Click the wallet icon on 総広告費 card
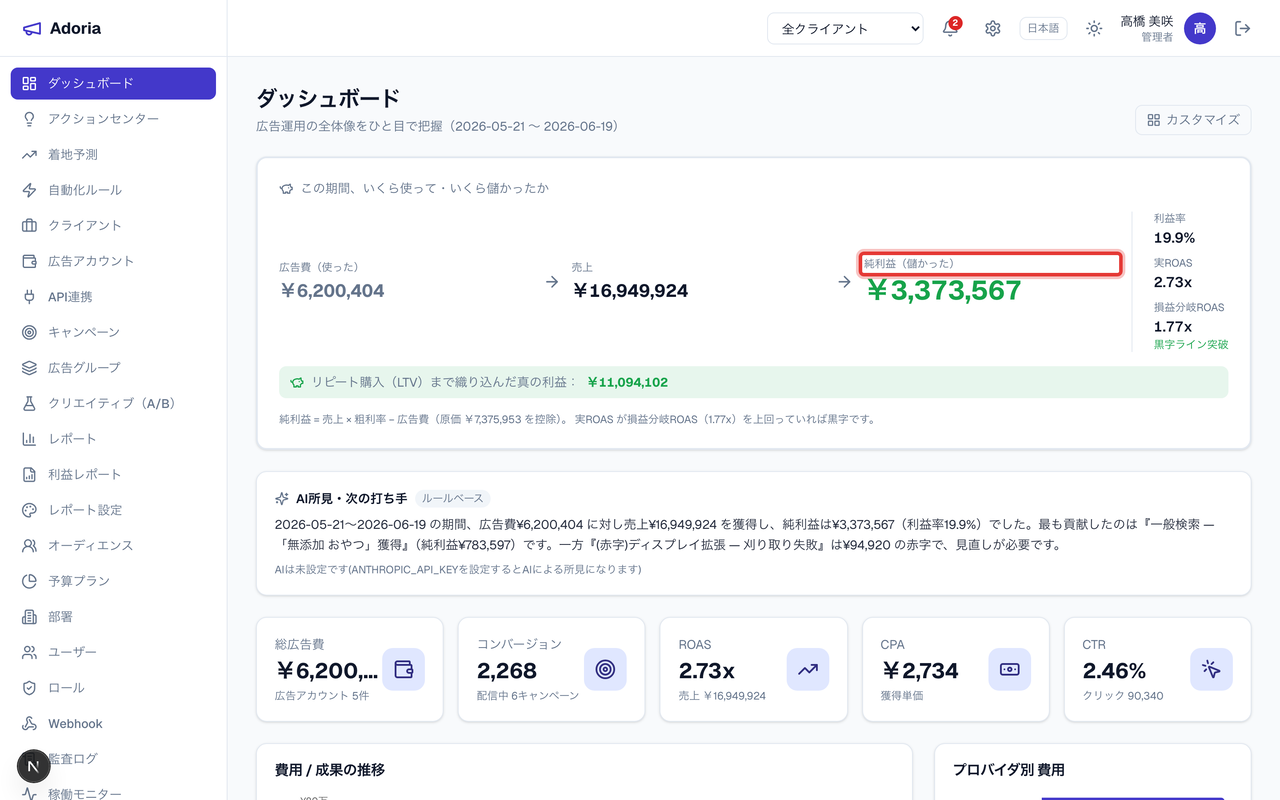Image resolution: width=1280 pixels, height=800 pixels. (x=404, y=669)
